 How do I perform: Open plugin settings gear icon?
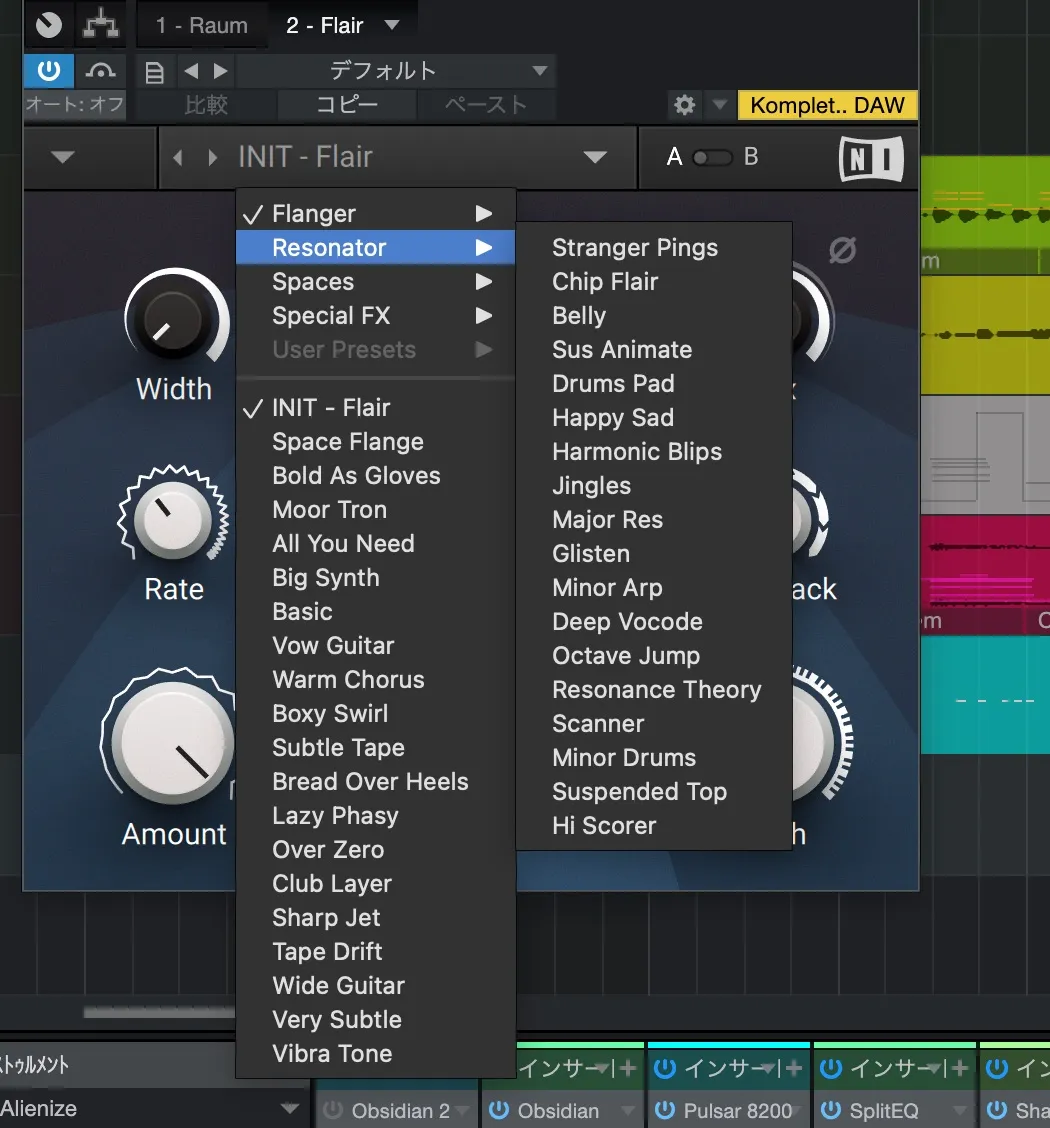coord(684,105)
